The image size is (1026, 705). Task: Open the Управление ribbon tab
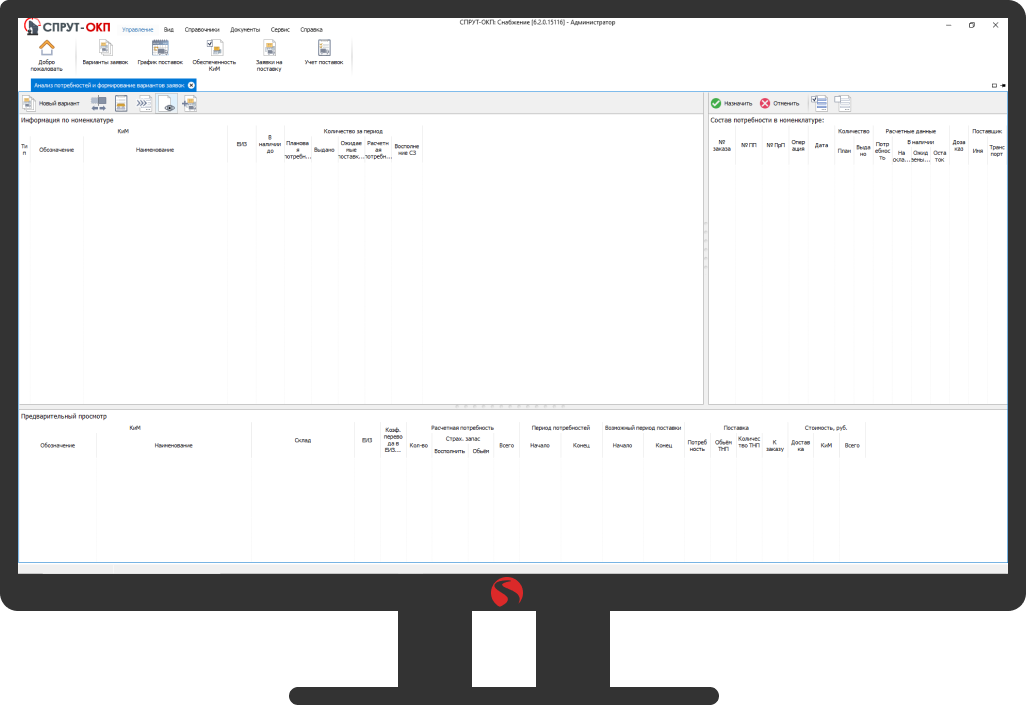(138, 30)
